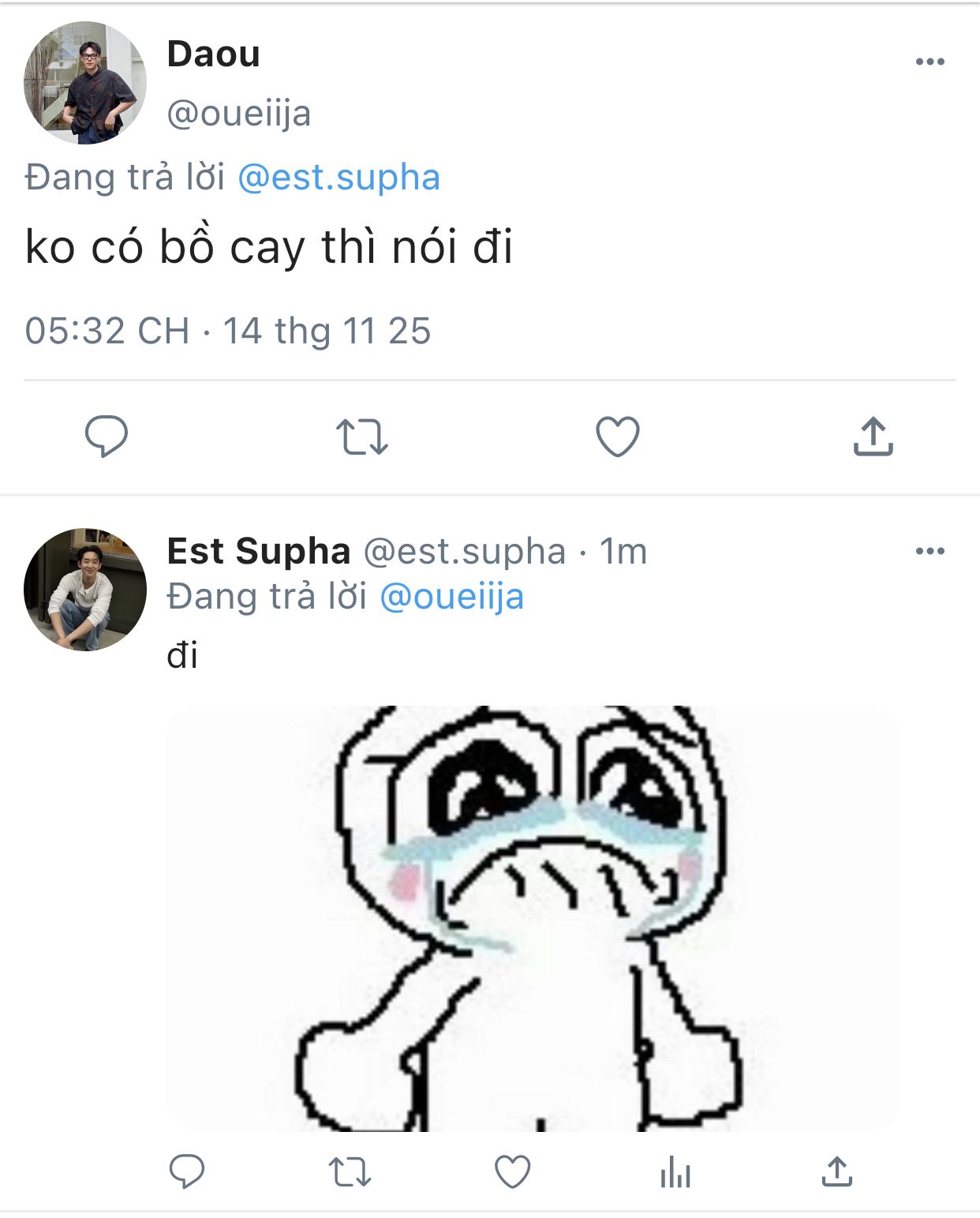
Task: Click the tweet text 'ko có bồ cay thì nói đi'
Action: [269, 247]
